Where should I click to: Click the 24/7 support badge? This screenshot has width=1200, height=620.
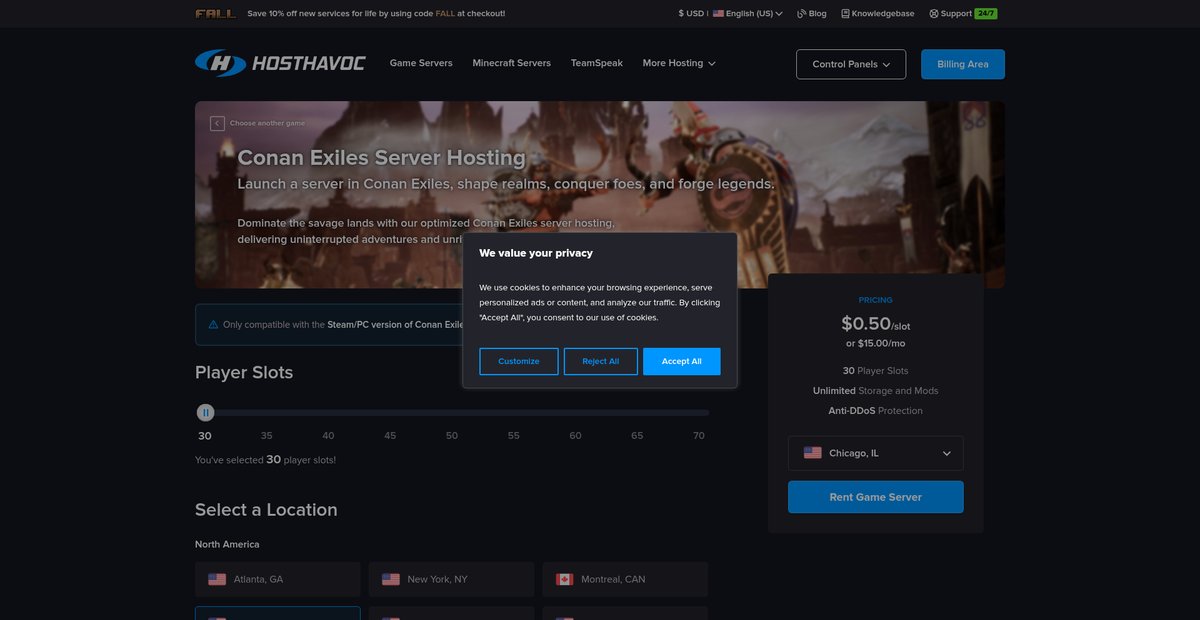pyautogui.click(x=986, y=14)
